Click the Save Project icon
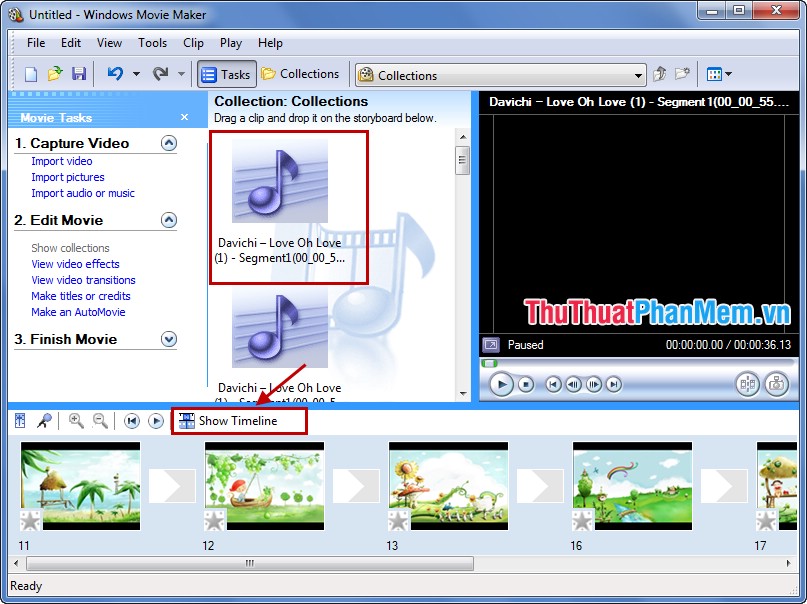Screen dimensions: 807x604 pyautogui.click(x=79, y=74)
